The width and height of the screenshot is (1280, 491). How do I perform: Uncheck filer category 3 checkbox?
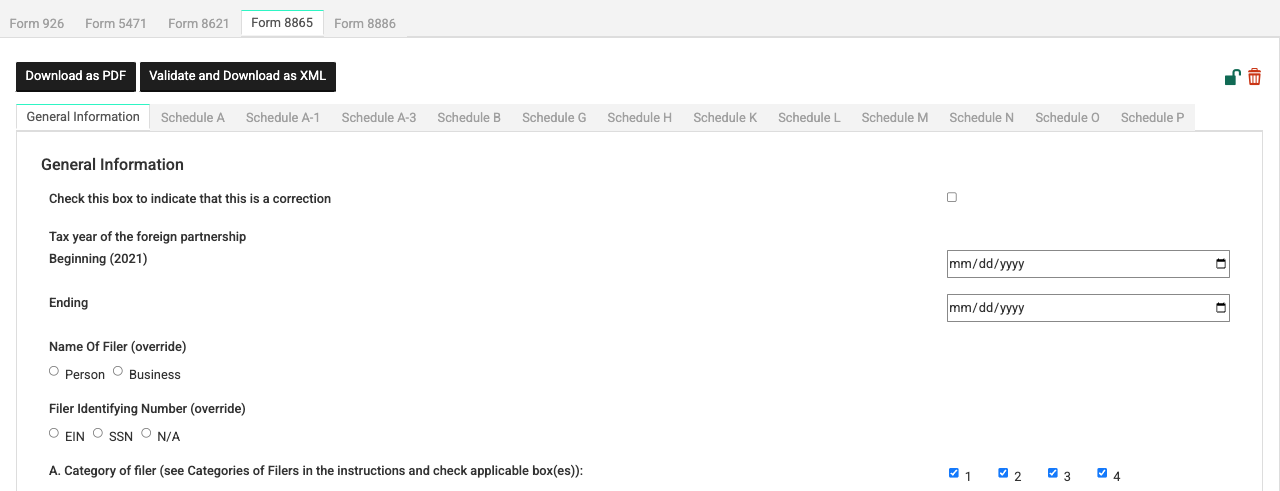coord(1053,473)
